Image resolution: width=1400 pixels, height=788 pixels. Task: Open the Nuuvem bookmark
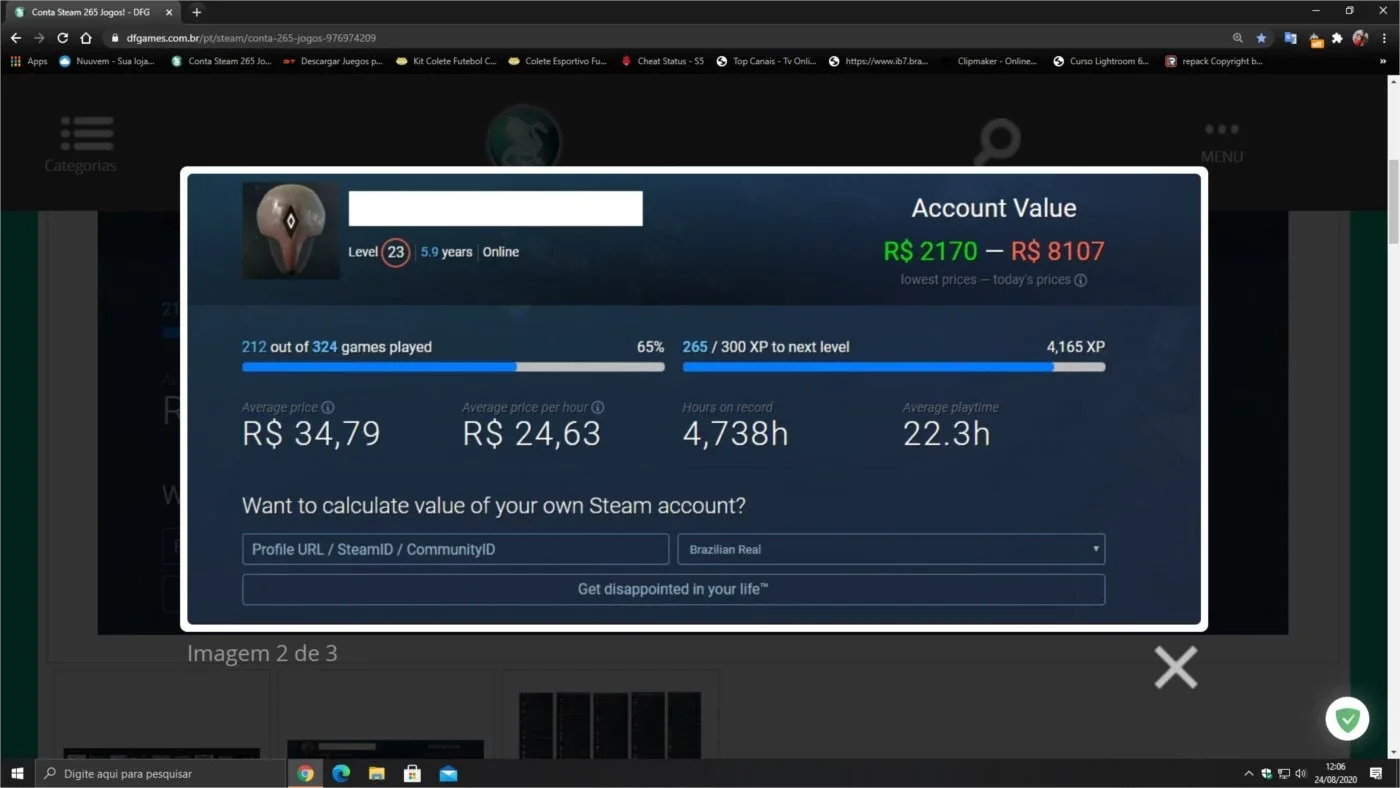click(x=107, y=61)
